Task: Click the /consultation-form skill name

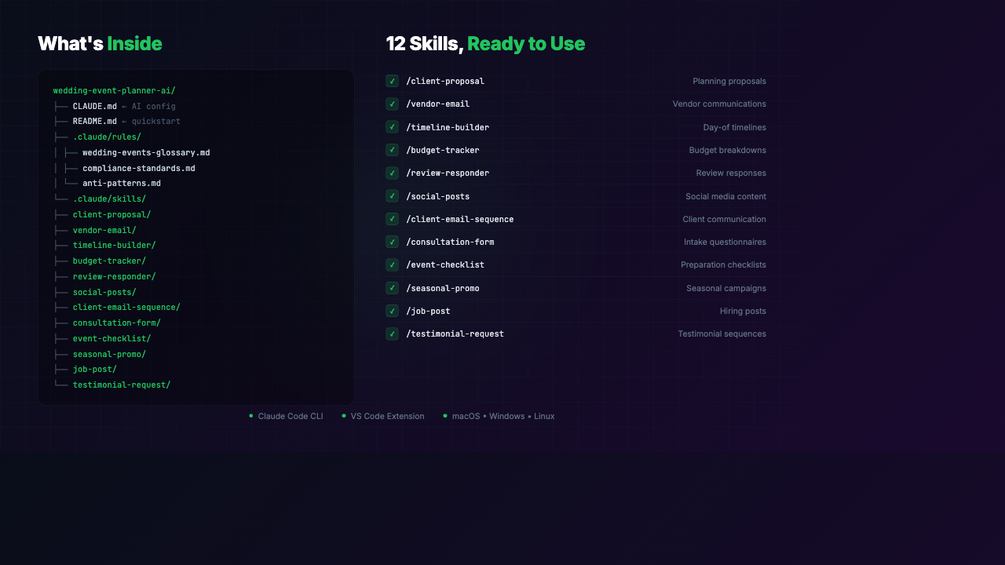Action: tap(450, 242)
